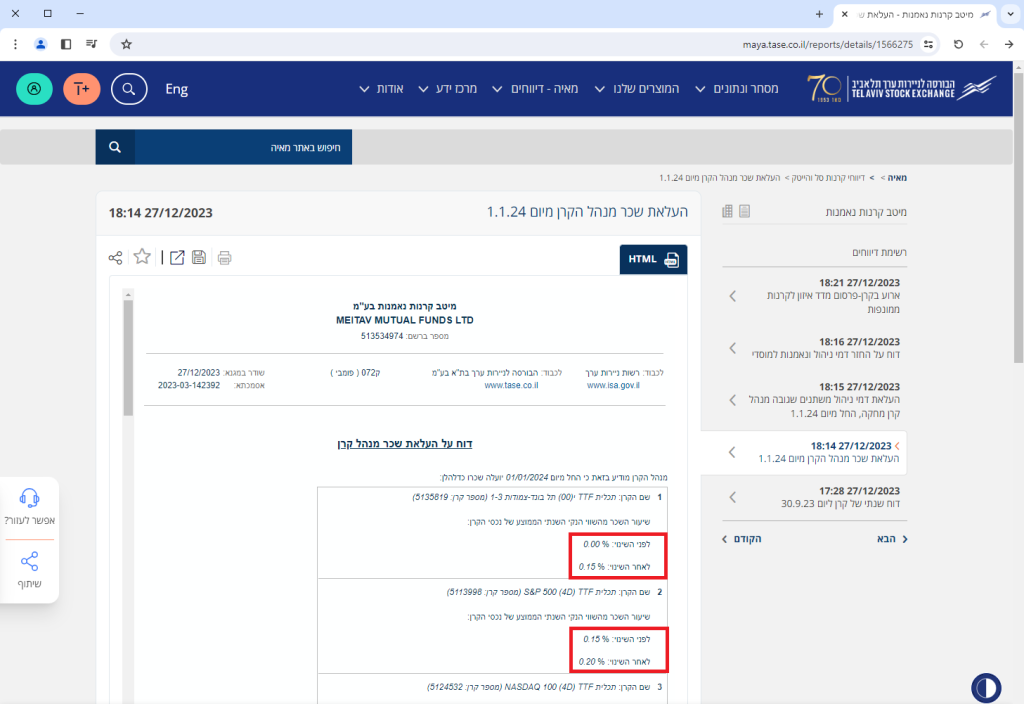The image size is (1024, 704).
Task: Bookmark this page with the address bar star
Action: (x=127, y=44)
